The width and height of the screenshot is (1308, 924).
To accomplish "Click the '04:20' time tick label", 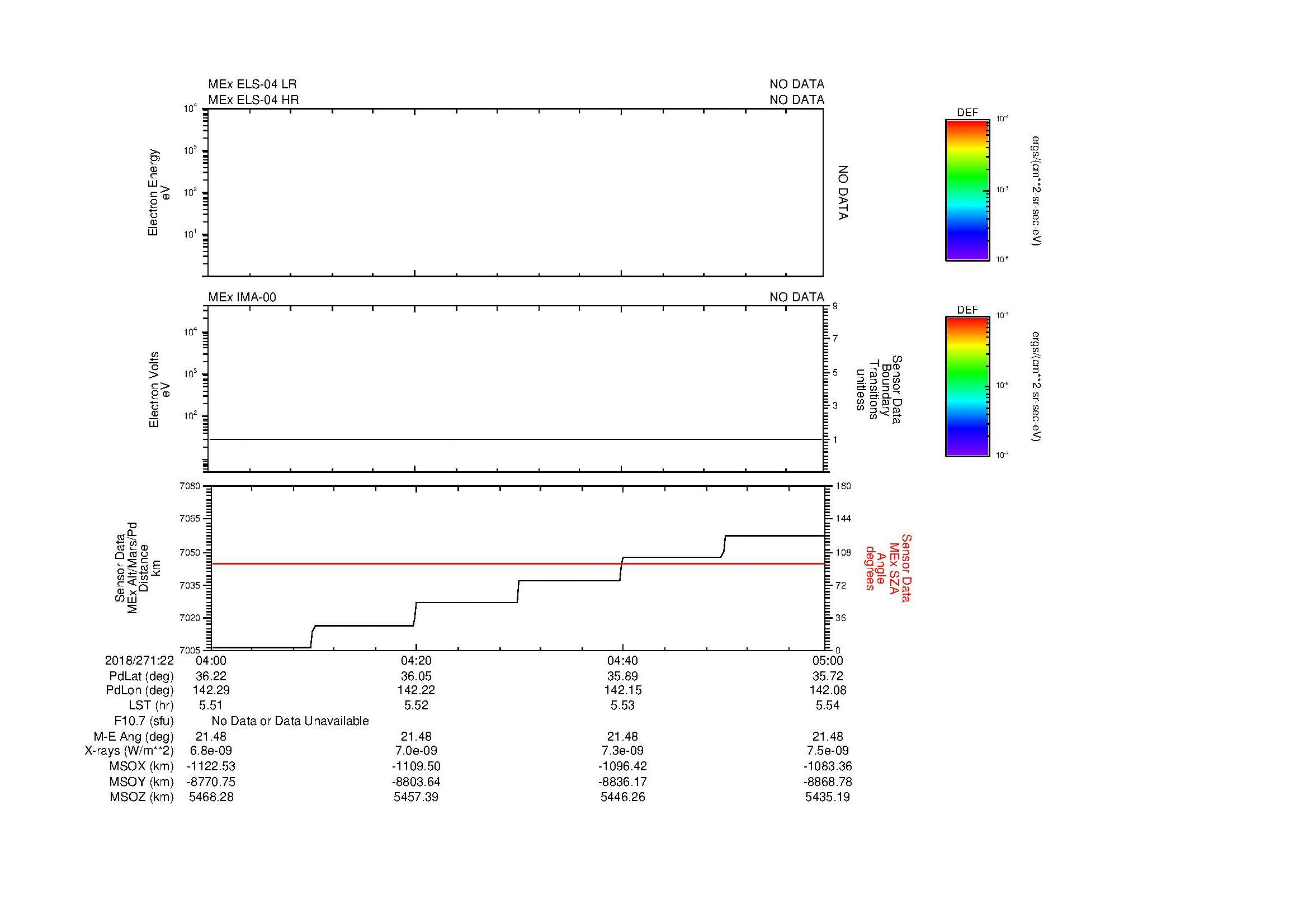I will (417, 660).
